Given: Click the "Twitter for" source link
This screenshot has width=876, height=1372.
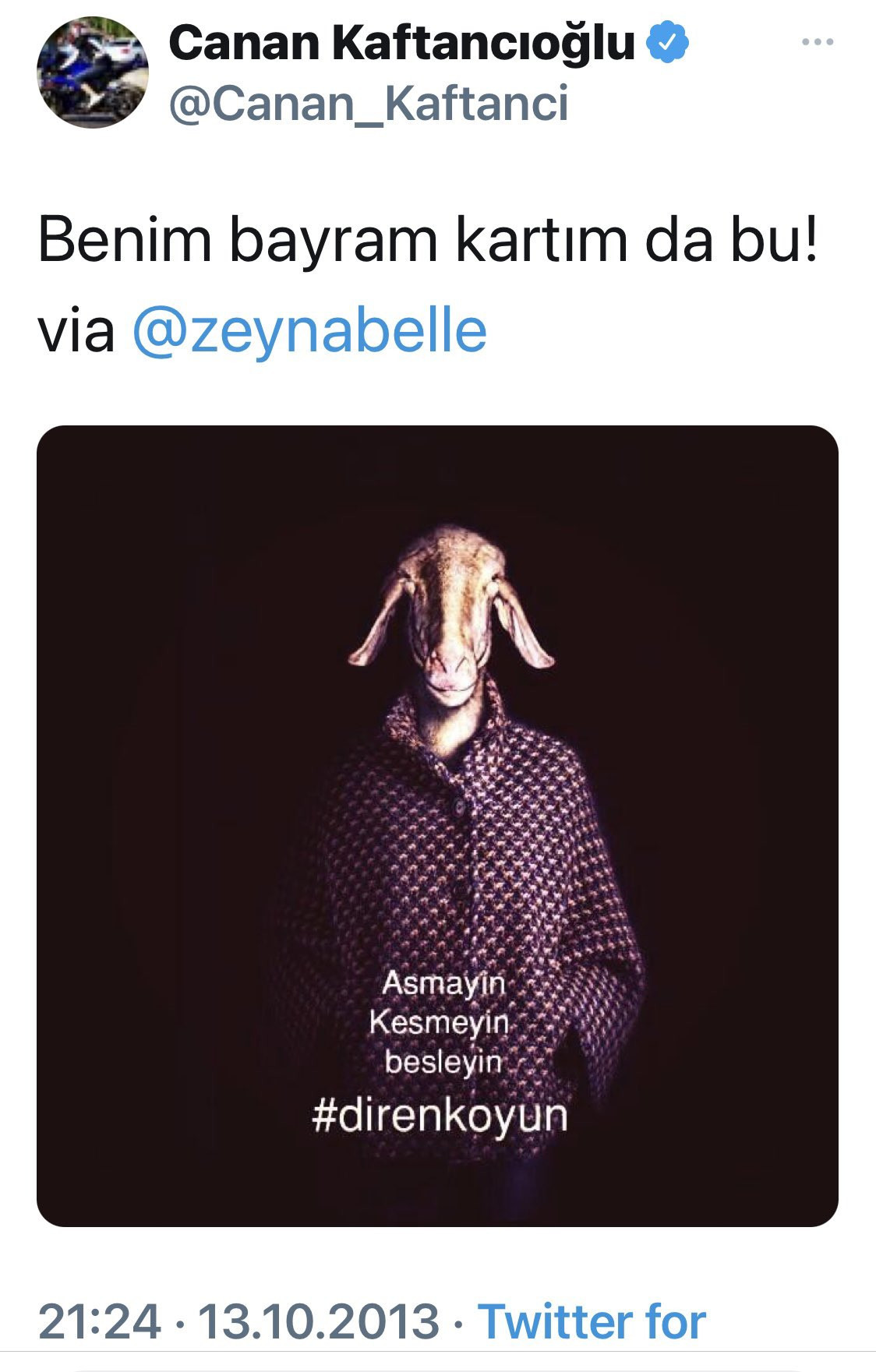Looking at the screenshot, I should coord(592,1321).
